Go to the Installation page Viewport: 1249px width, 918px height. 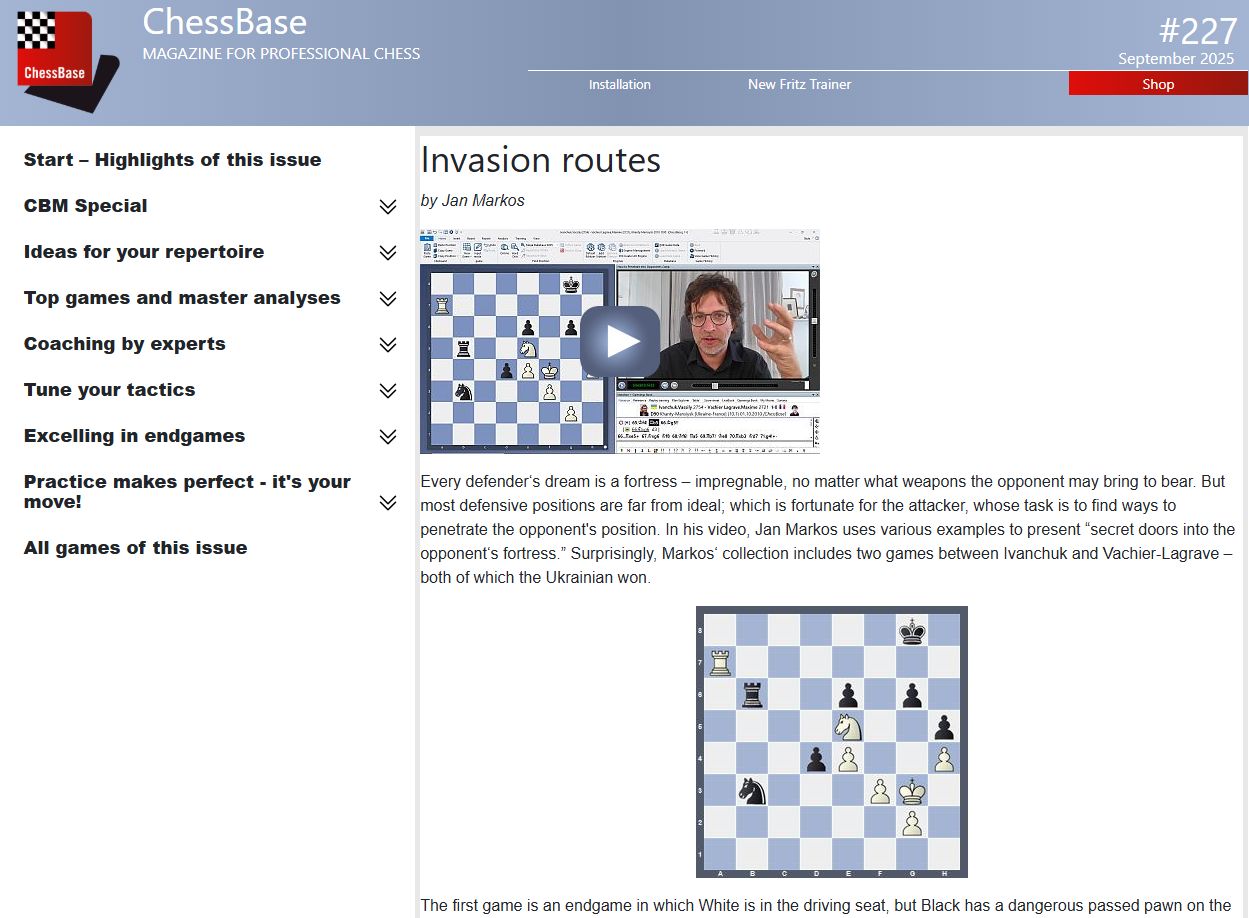tap(619, 85)
